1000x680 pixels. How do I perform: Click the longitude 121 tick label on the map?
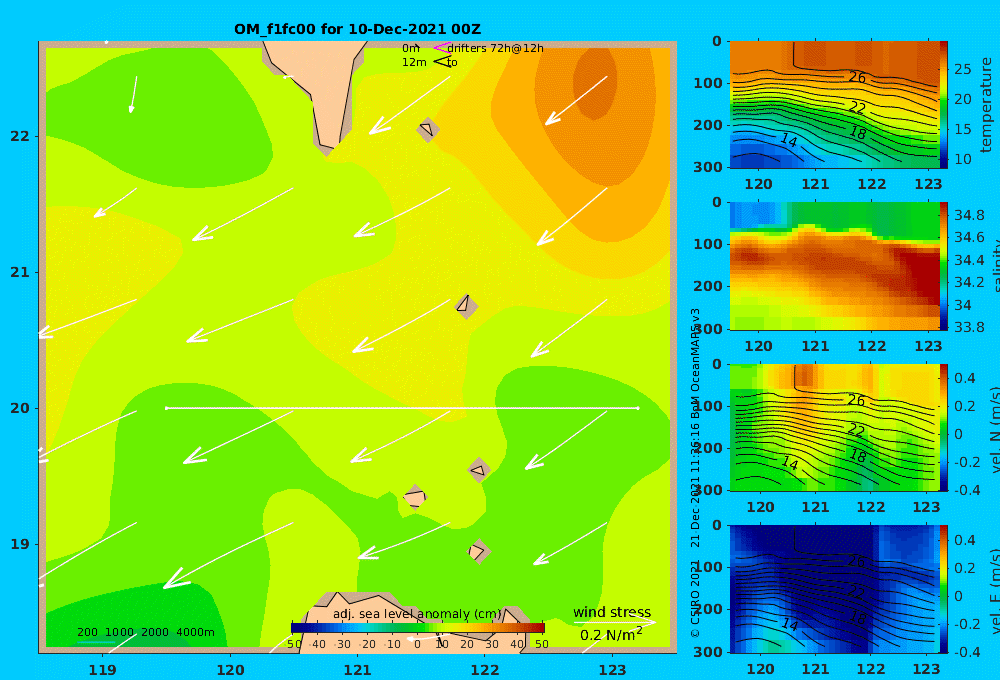pyautogui.click(x=357, y=670)
